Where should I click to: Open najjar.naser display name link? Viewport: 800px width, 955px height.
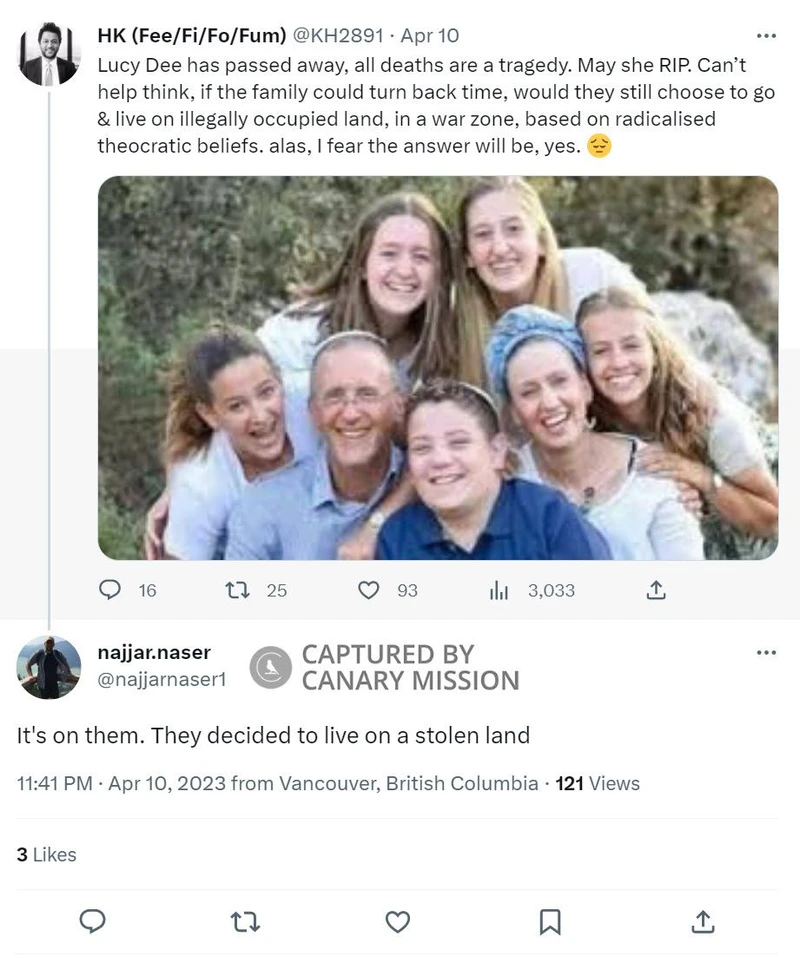(x=154, y=652)
